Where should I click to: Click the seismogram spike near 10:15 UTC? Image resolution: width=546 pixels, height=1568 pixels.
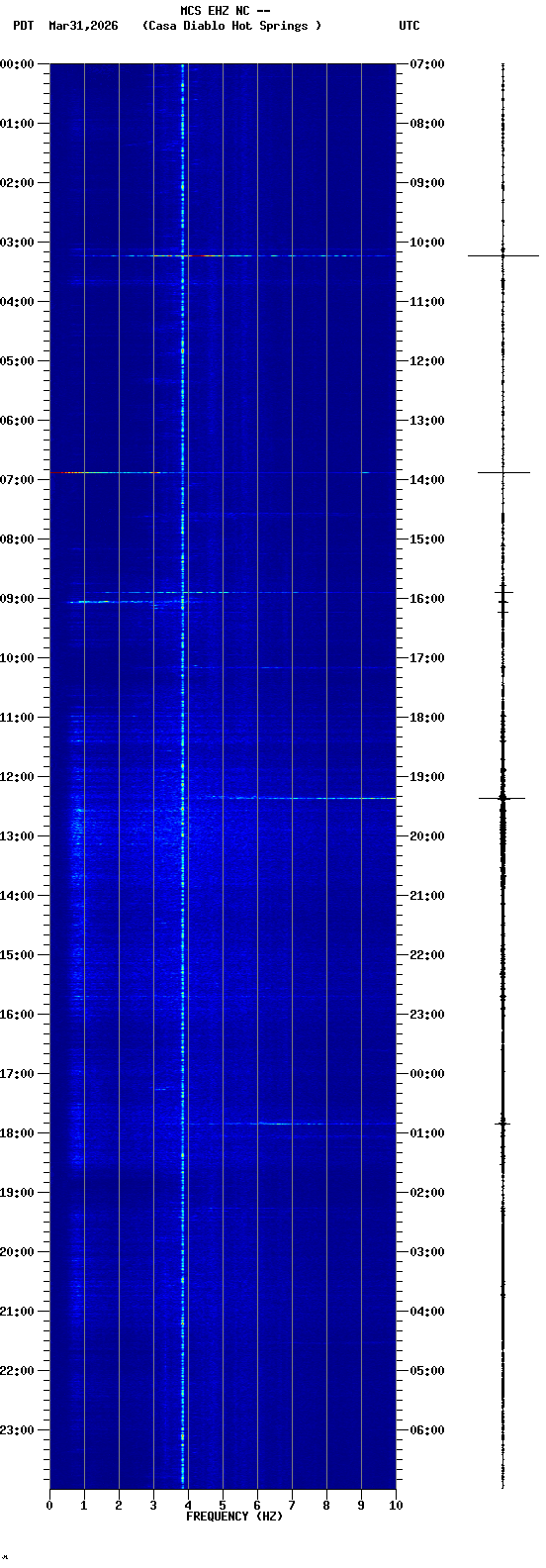[502, 255]
